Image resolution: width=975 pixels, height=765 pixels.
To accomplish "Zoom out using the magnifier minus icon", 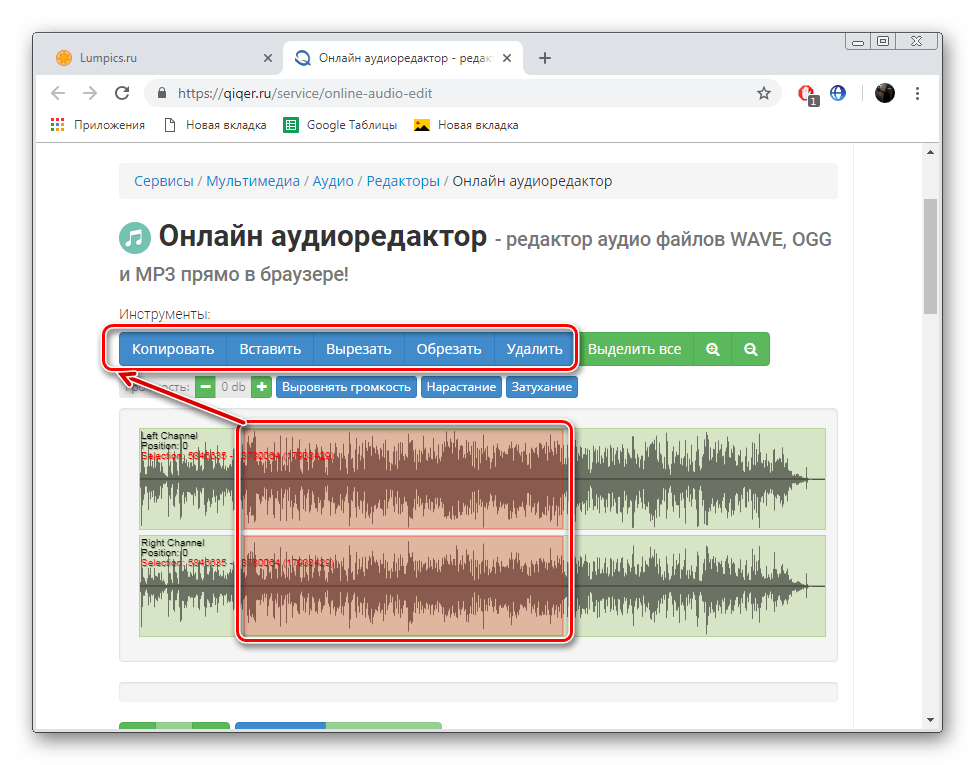I will coord(751,349).
